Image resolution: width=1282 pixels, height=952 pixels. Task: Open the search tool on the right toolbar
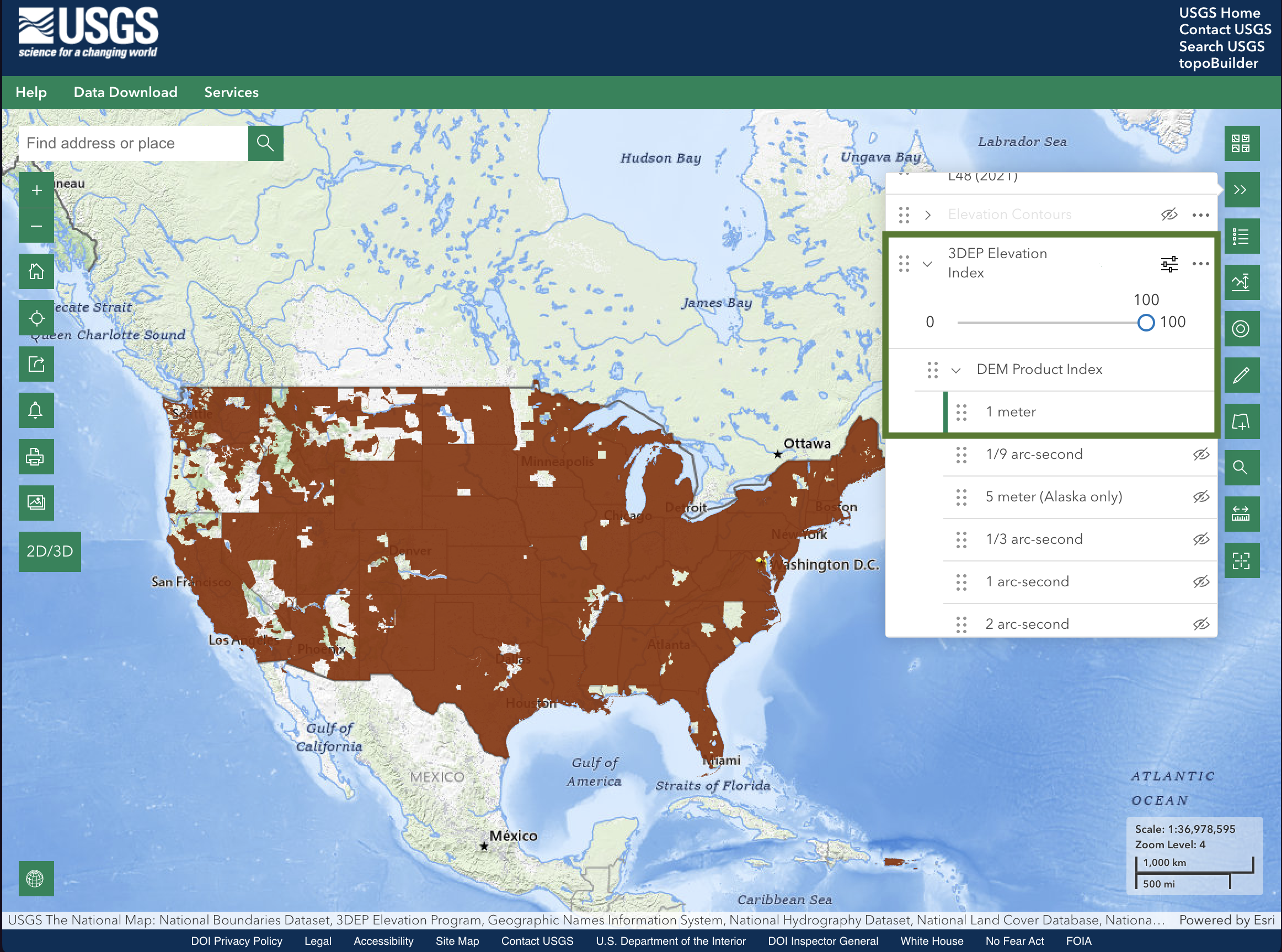[1242, 467]
